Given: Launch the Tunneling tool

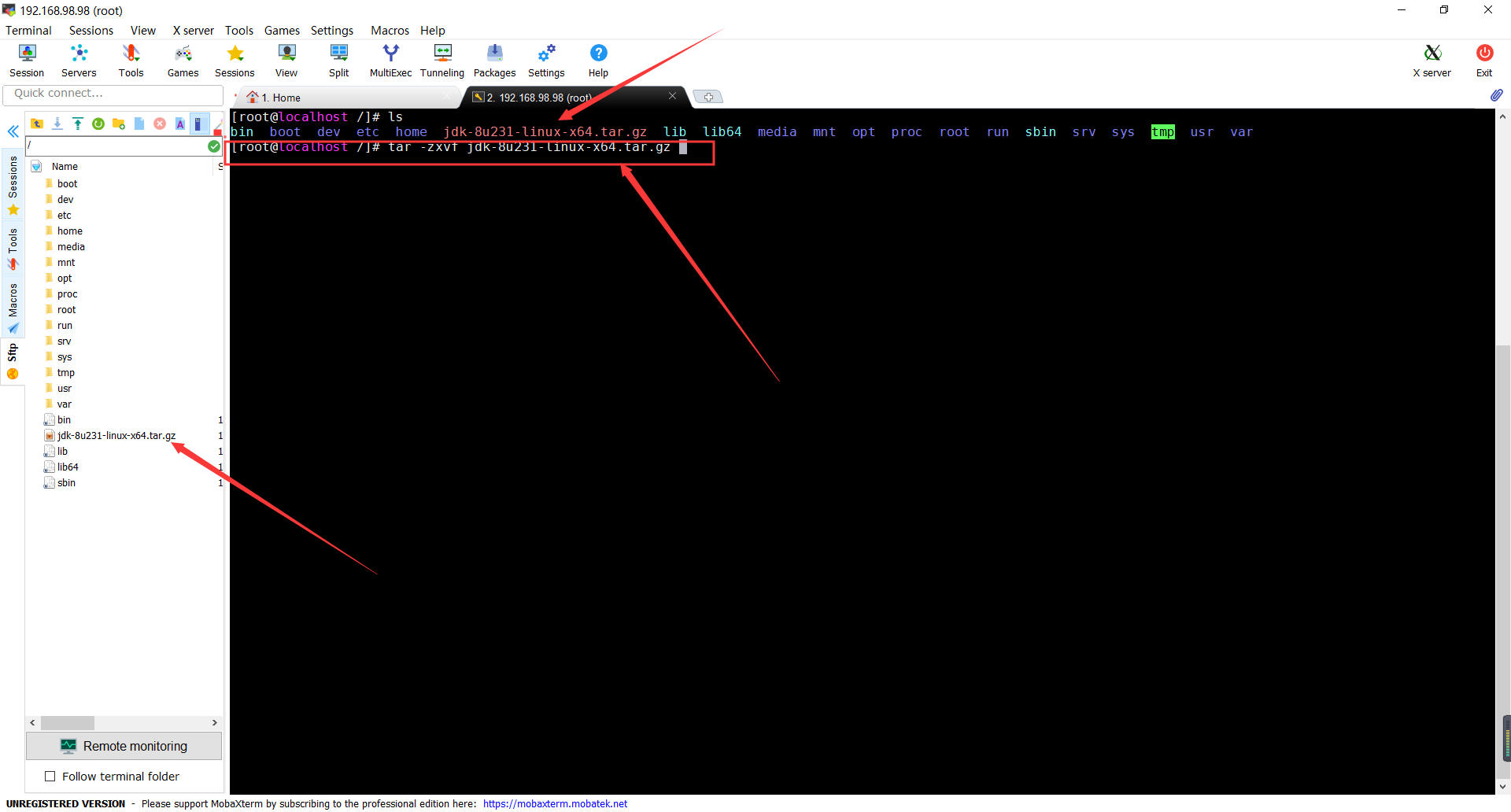Looking at the screenshot, I should pos(441,59).
